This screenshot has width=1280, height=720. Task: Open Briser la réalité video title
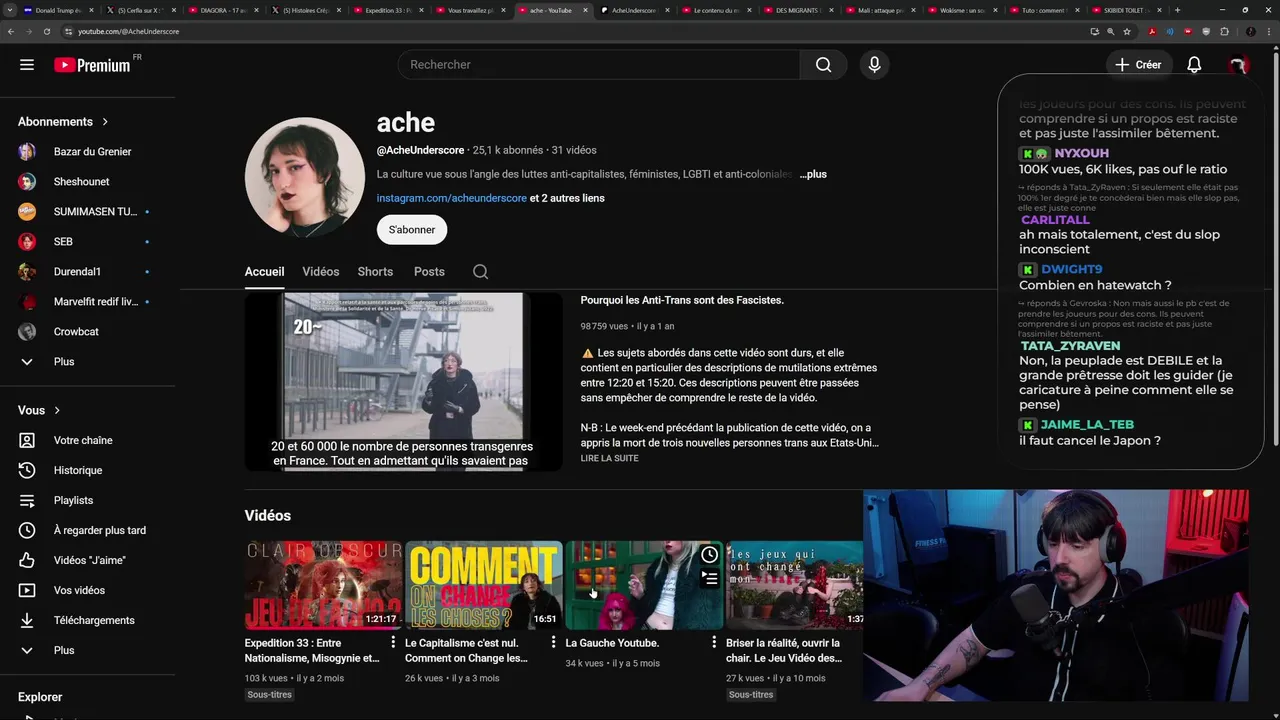coord(784,651)
